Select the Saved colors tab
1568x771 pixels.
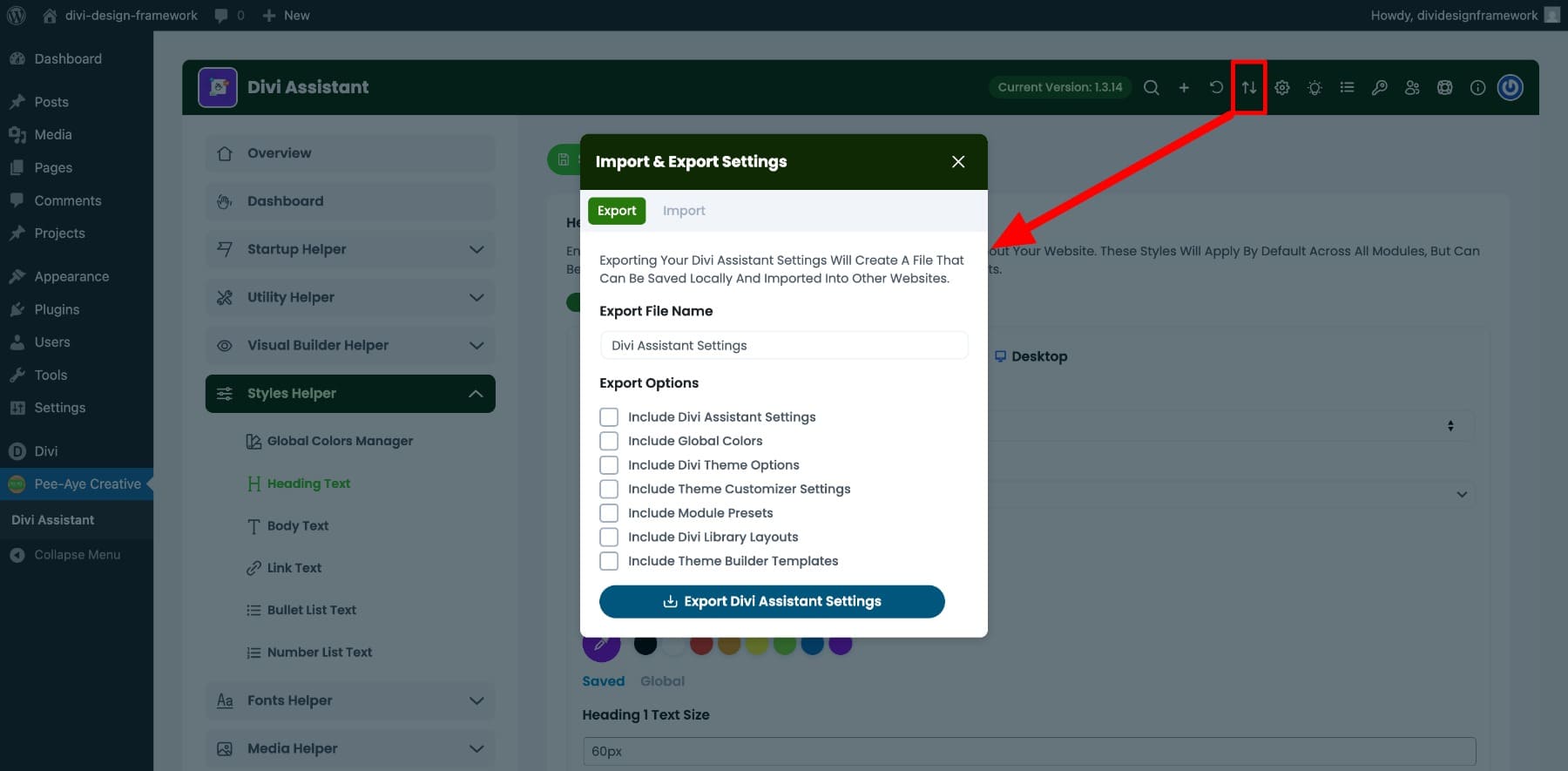[x=604, y=681]
